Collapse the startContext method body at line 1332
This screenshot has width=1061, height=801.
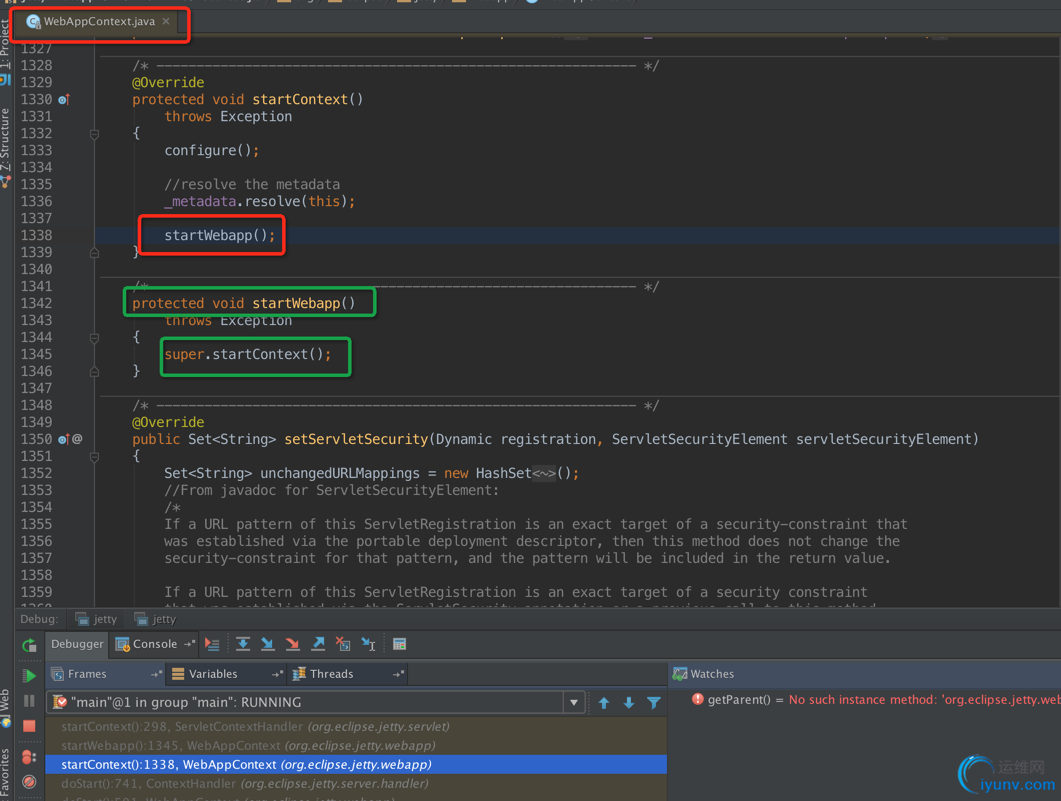(94, 134)
